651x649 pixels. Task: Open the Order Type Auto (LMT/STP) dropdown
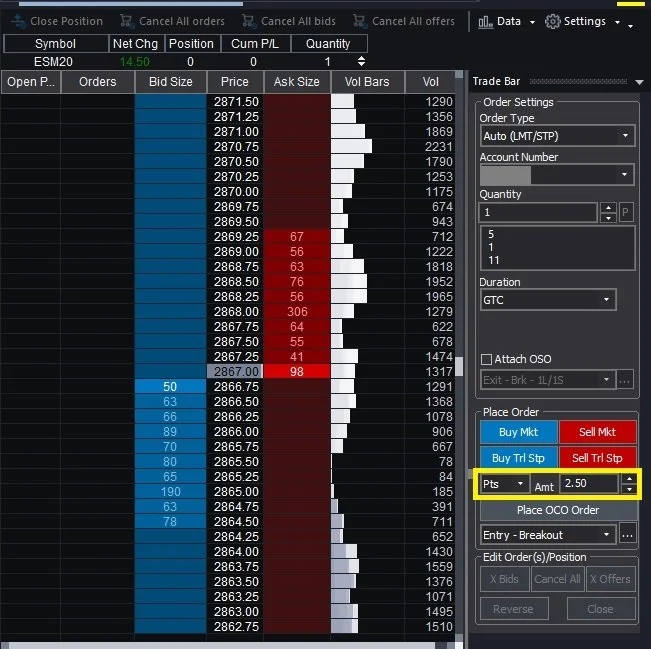click(x=625, y=136)
